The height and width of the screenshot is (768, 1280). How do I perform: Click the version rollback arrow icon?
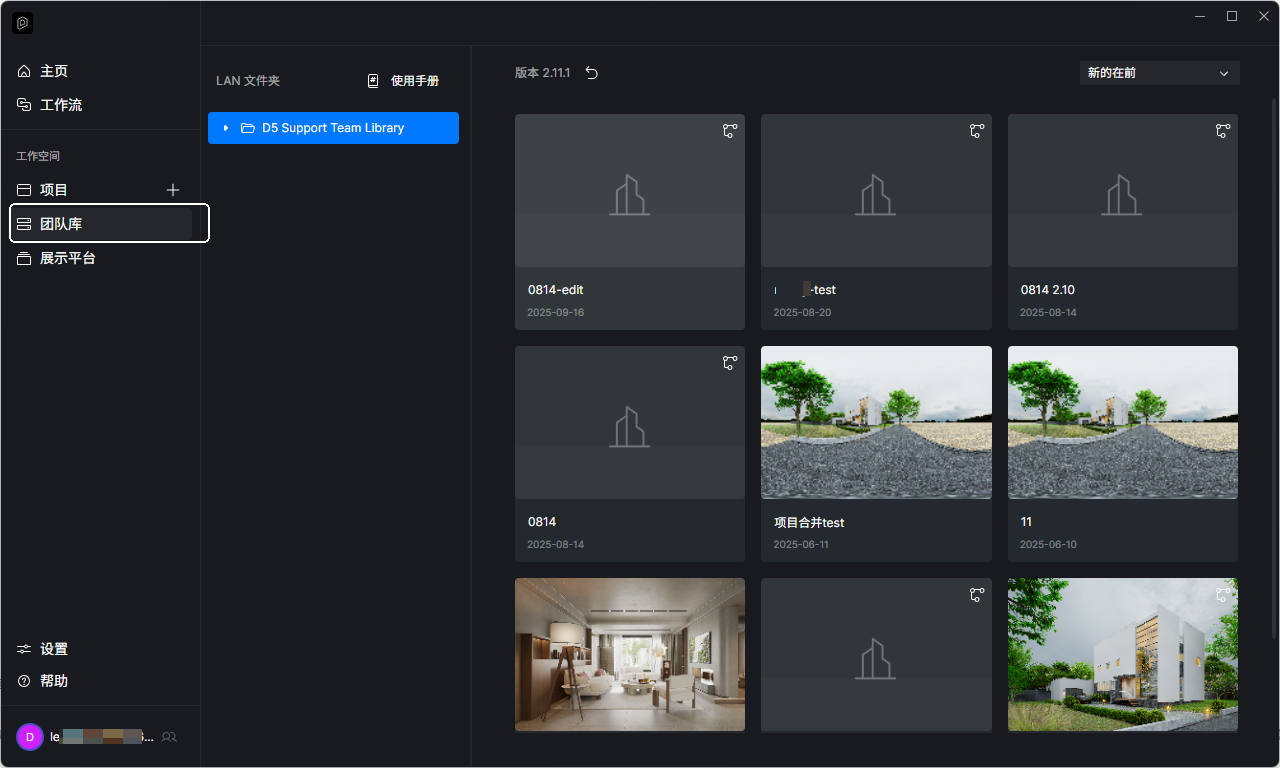tap(592, 73)
